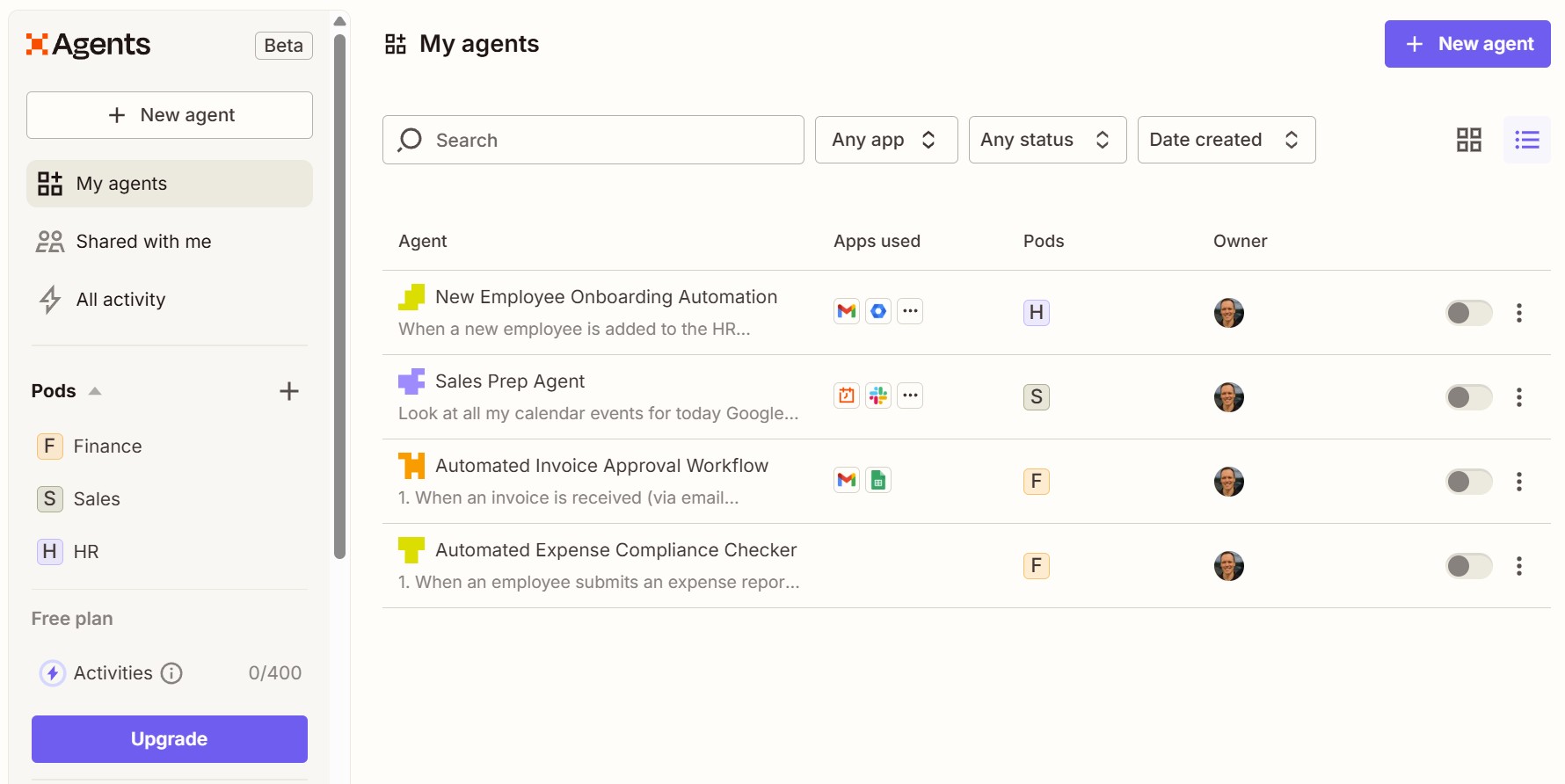Open New Employee Onboarding Automation agent
This screenshot has height=784, width=1565.
coord(606,297)
